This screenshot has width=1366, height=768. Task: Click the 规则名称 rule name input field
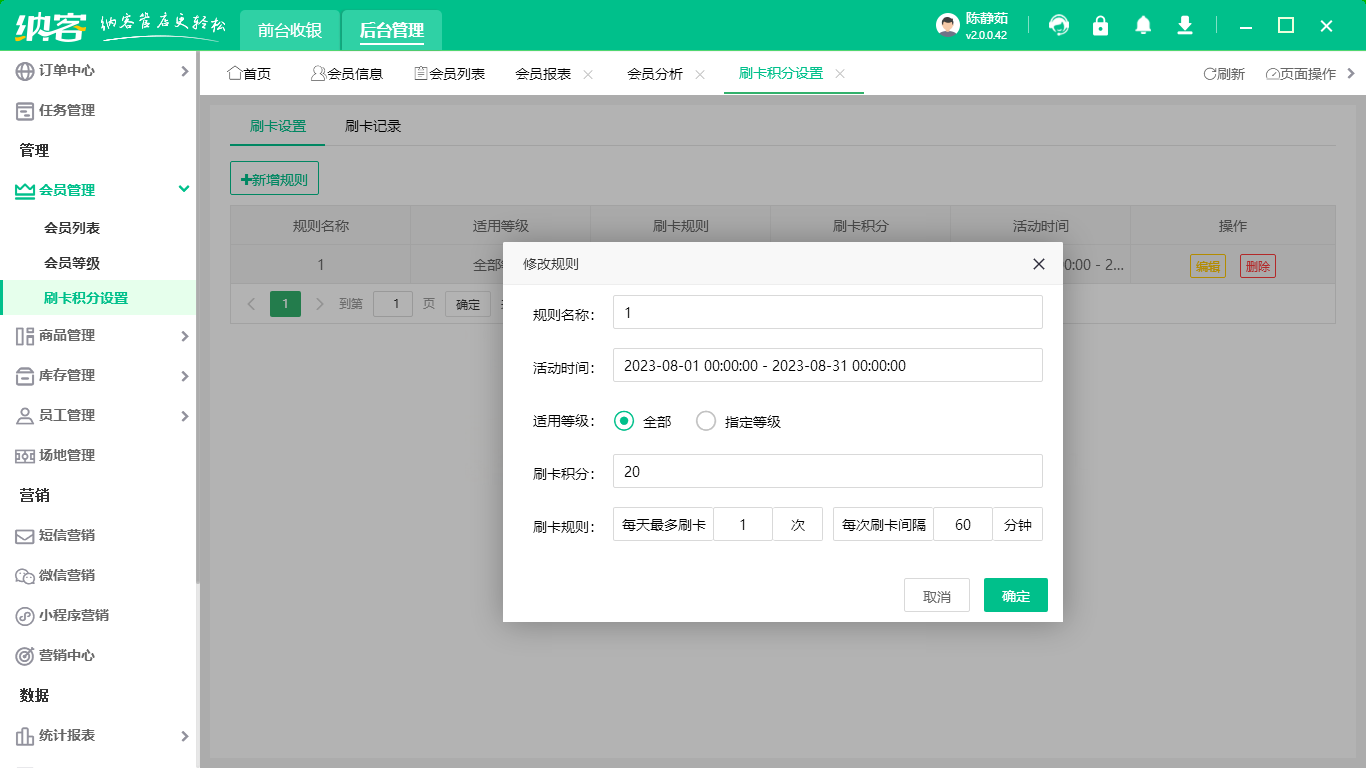[x=827, y=311]
